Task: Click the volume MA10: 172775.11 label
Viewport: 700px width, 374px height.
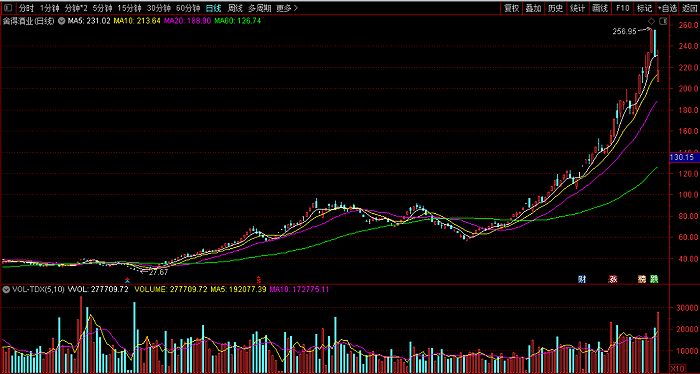Action: coord(299,289)
